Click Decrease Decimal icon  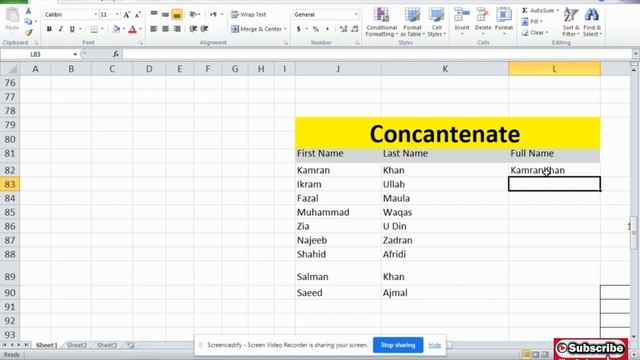(355, 29)
